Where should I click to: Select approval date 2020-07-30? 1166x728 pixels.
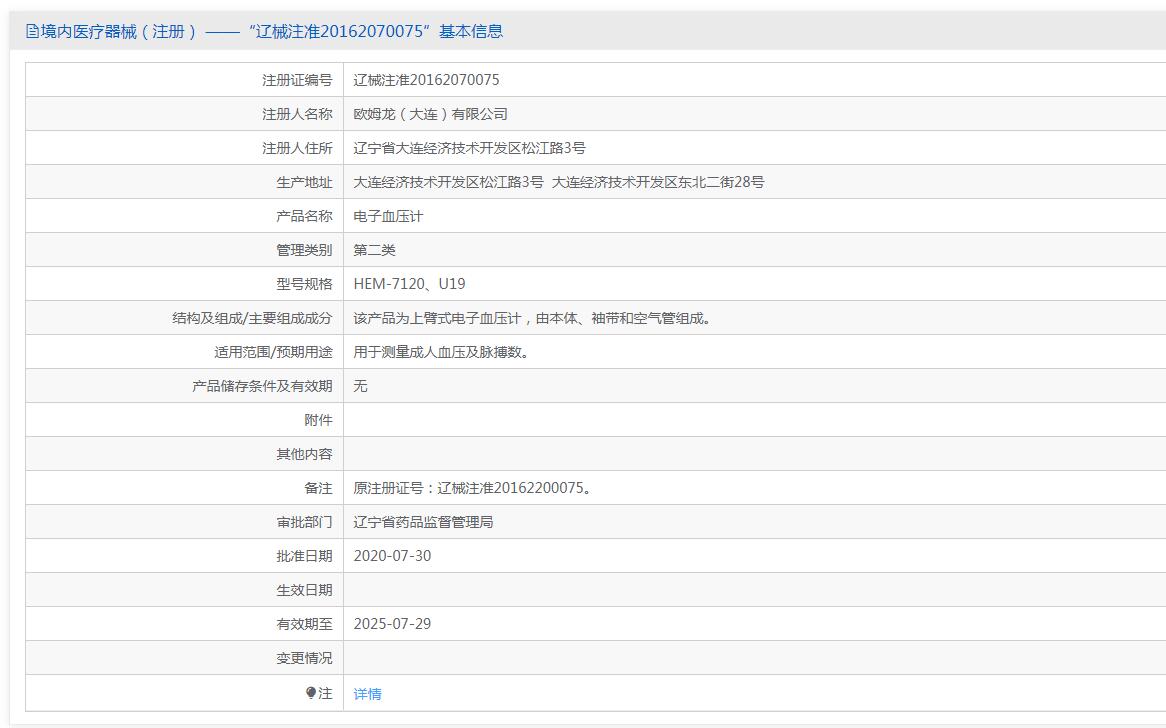pyautogui.click(x=392, y=556)
